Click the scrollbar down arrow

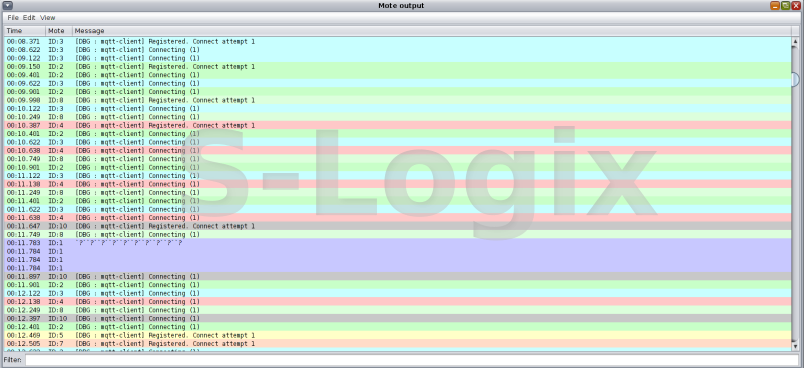[795, 347]
